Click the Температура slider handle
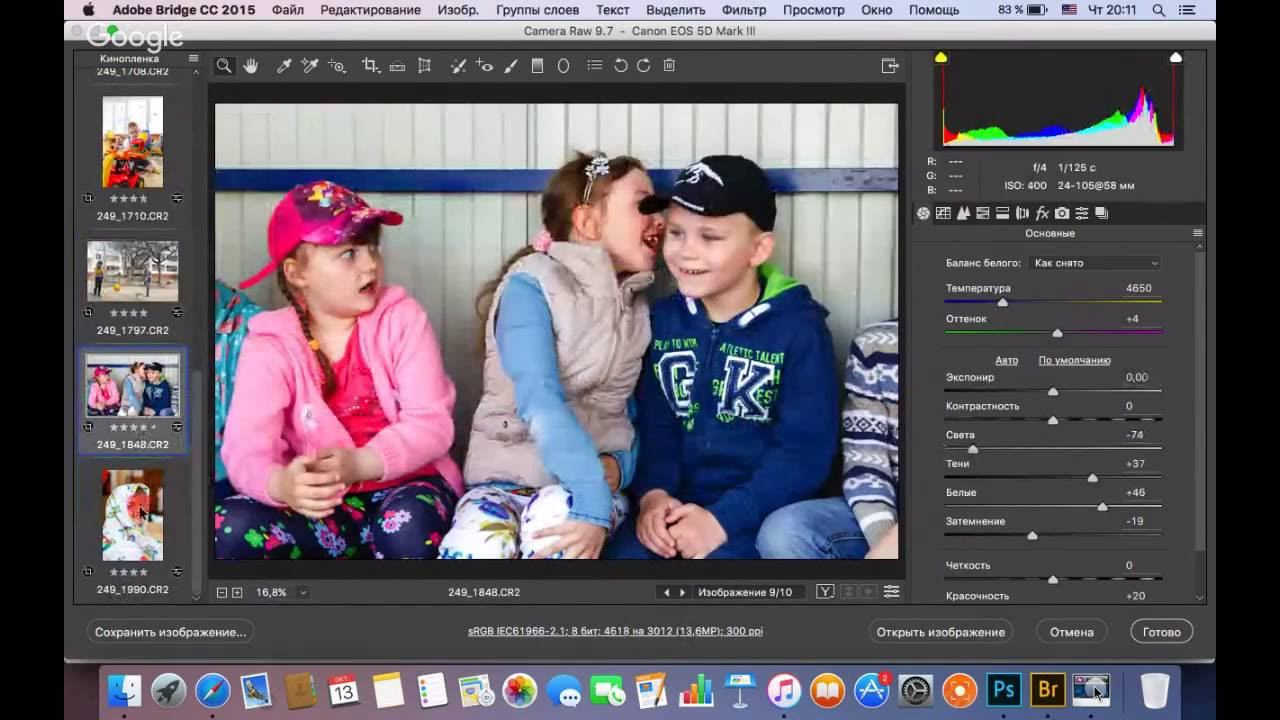The image size is (1280, 720). click(x=1003, y=302)
